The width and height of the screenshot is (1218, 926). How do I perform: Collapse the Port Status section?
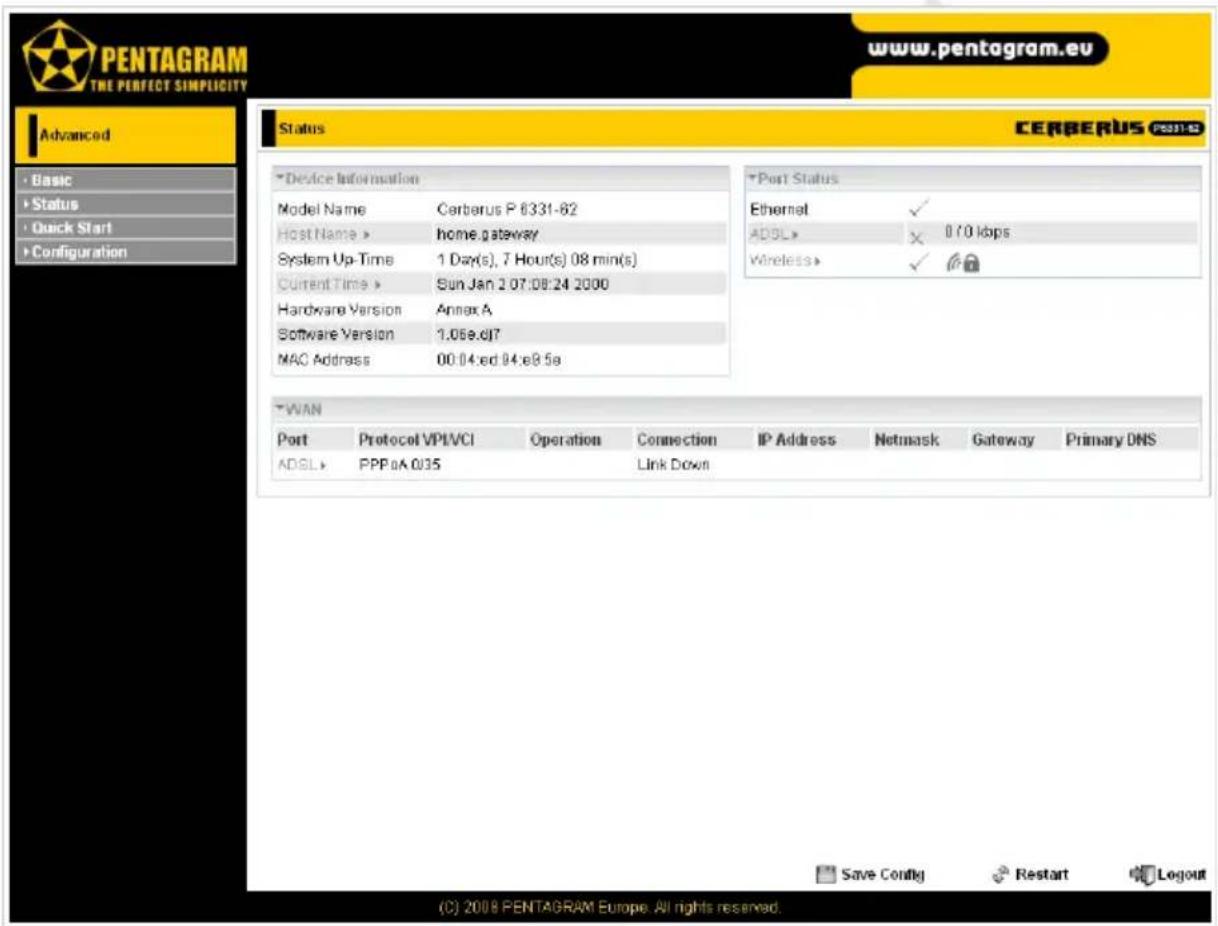point(792,179)
